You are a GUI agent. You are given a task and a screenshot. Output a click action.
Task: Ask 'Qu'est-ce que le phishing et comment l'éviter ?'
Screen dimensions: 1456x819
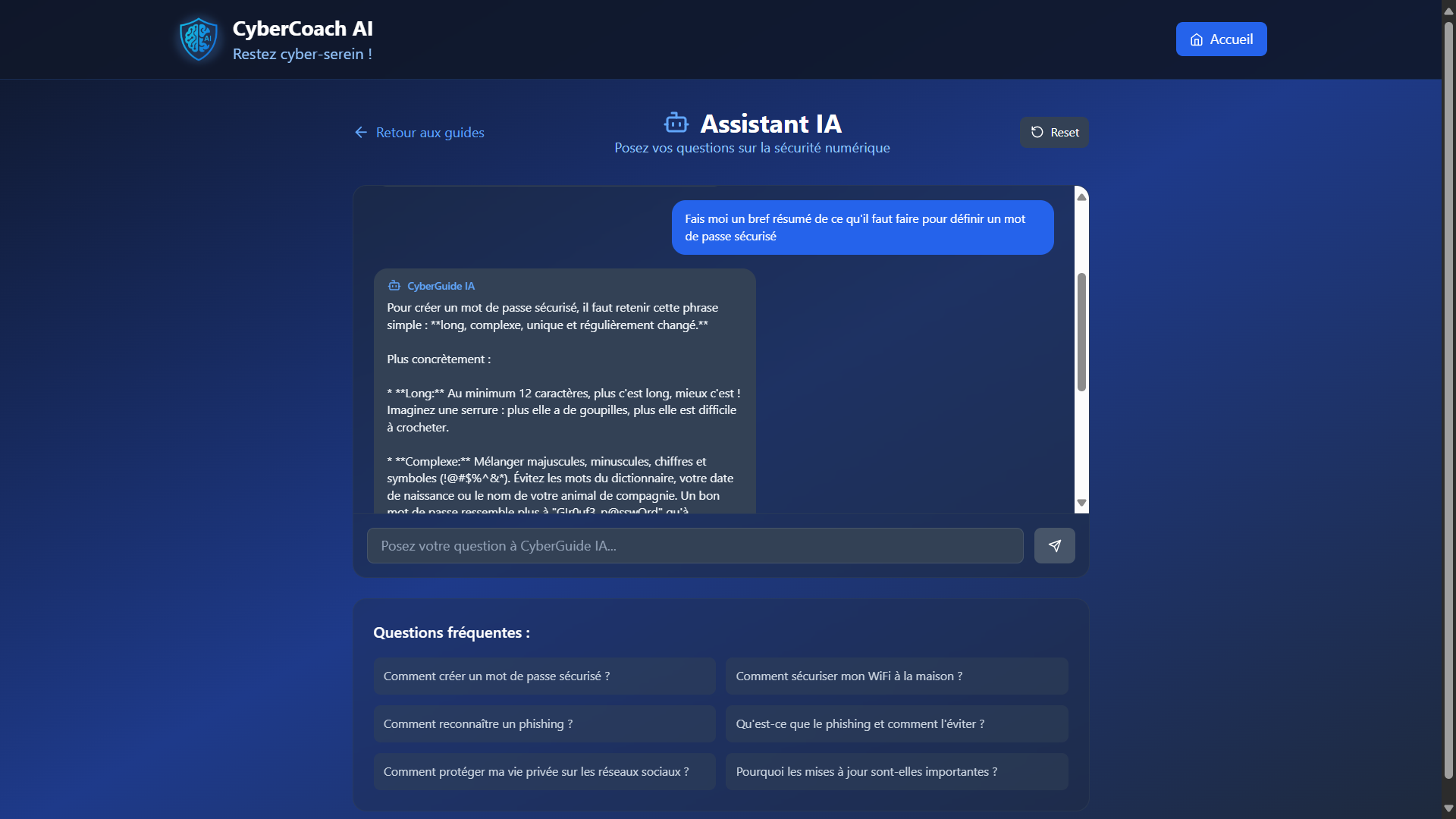pos(896,724)
